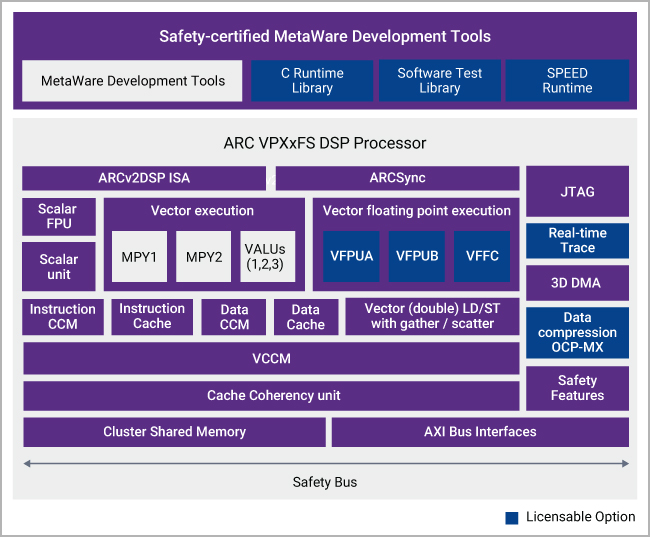Click the MPY2 box
Screen dimensions: 650x537
tap(204, 257)
